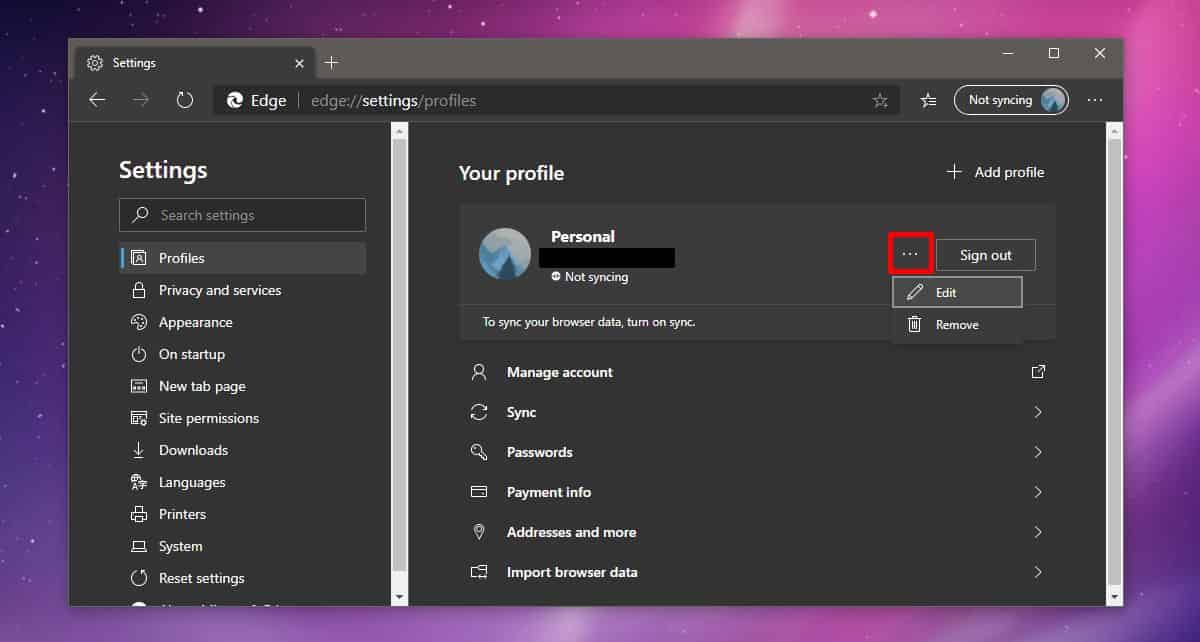
Task: Open the favorites list icon in toolbar
Action: point(928,100)
